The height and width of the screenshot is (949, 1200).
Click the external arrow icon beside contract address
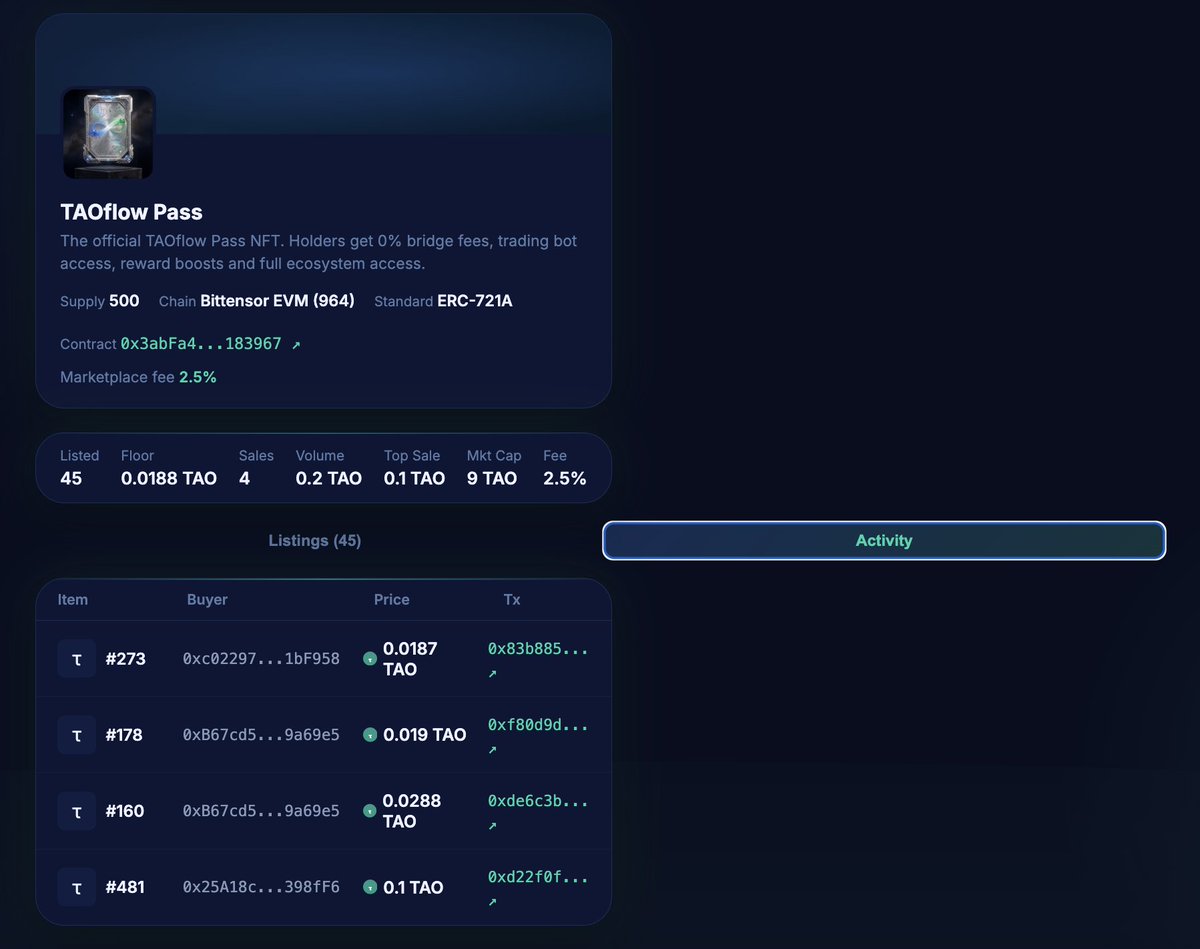pyautogui.click(x=296, y=344)
